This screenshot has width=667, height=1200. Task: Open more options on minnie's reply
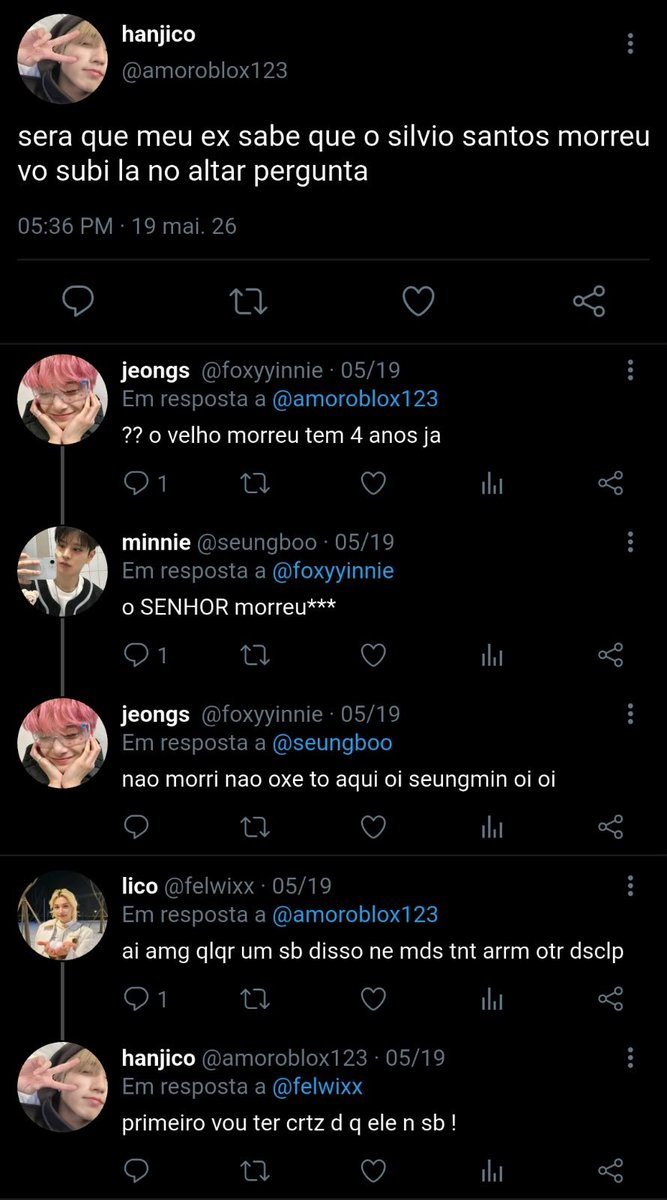click(630, 542)
